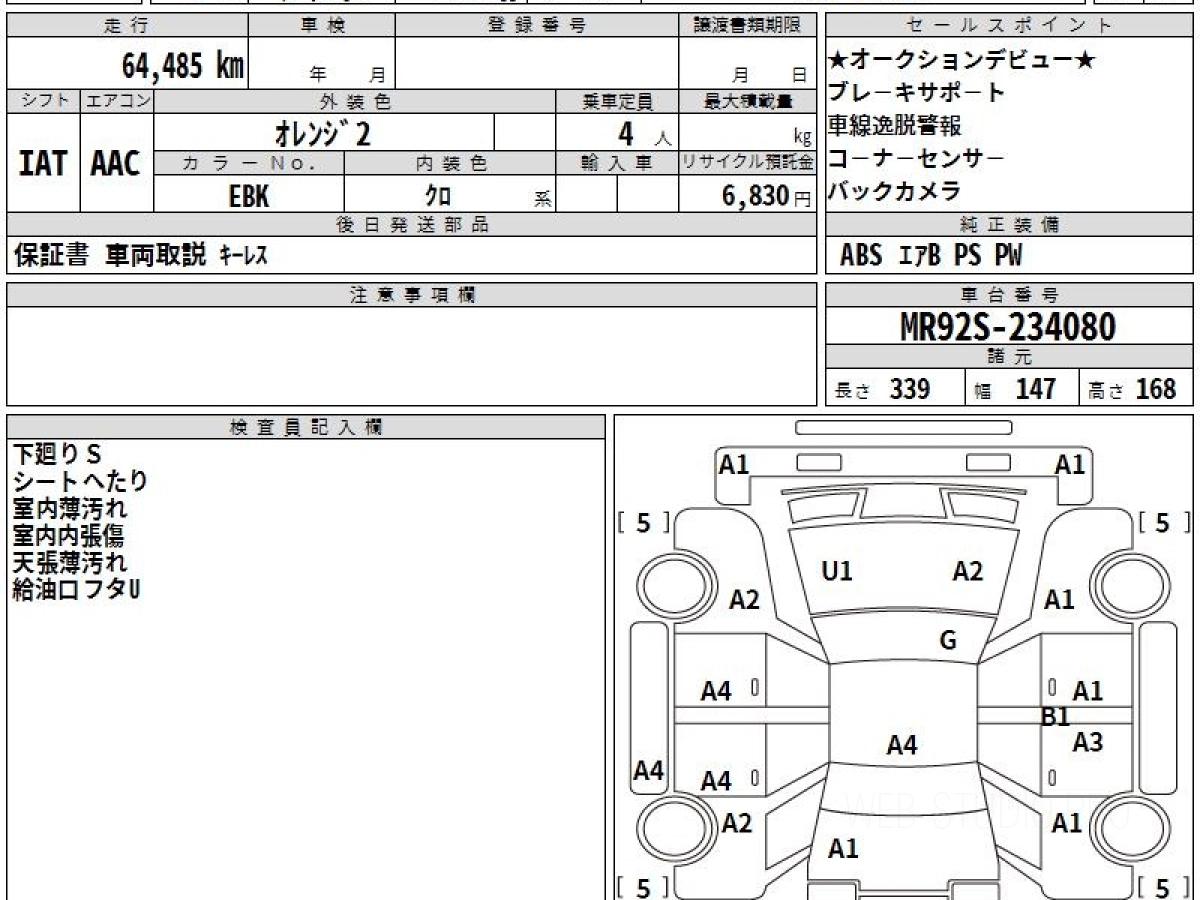The height and width of the screenshot is (900, 1200).
Task: Select the ブレーキサポート sales point line
Action: tap(916, 93)
